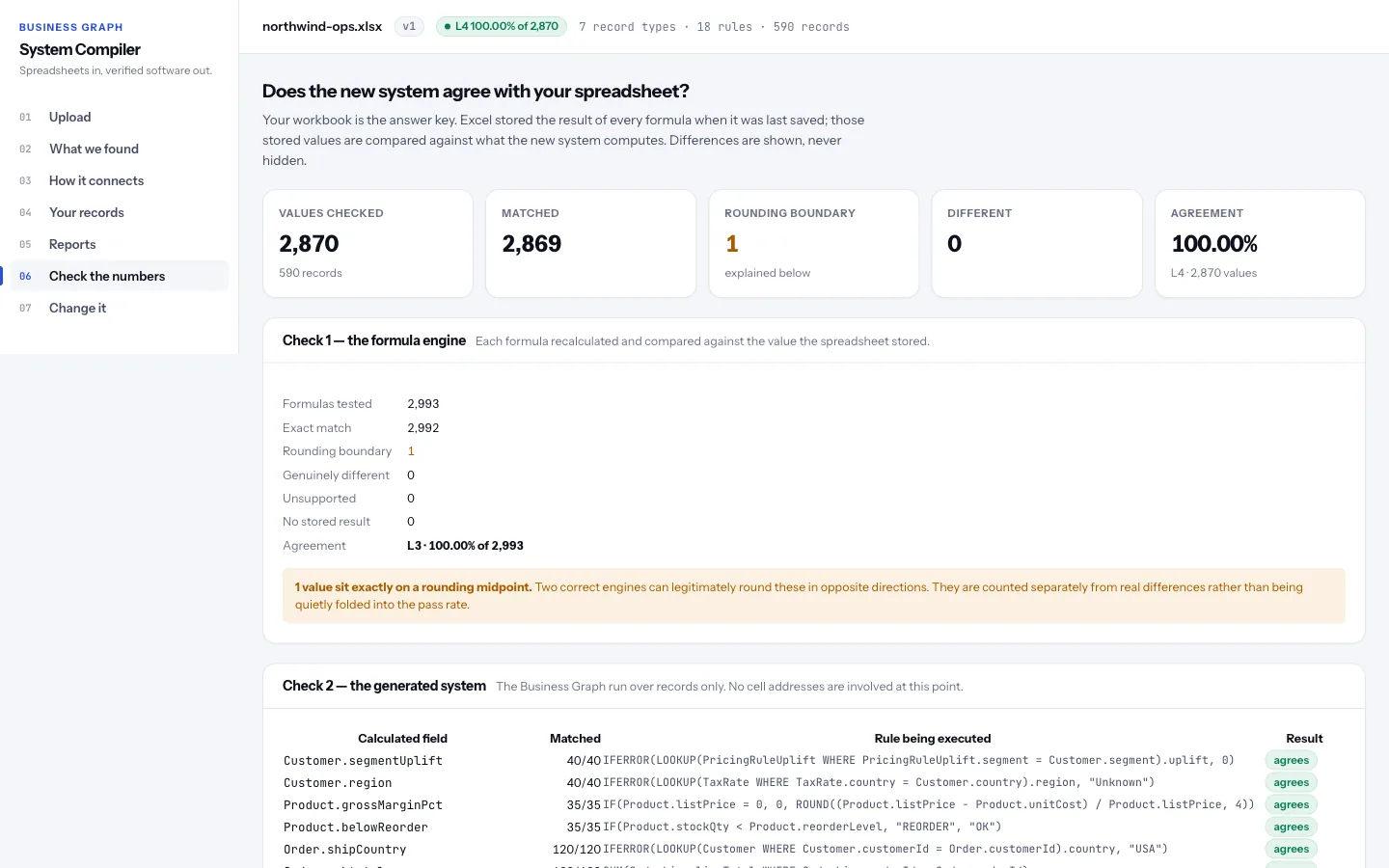Click agrees badge for Product.grossMarginPct
The width and height of the screenshot is (1389, 868).
[1291, 805]
